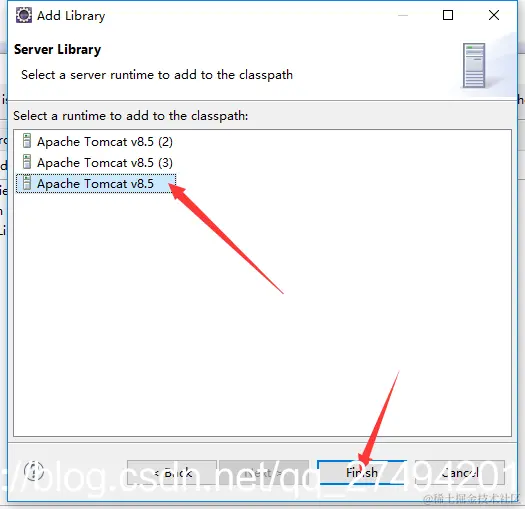This screenshot has width=525, height=509.
Task: Close the Add Library dialog with the X
Action: pos(494,15)
